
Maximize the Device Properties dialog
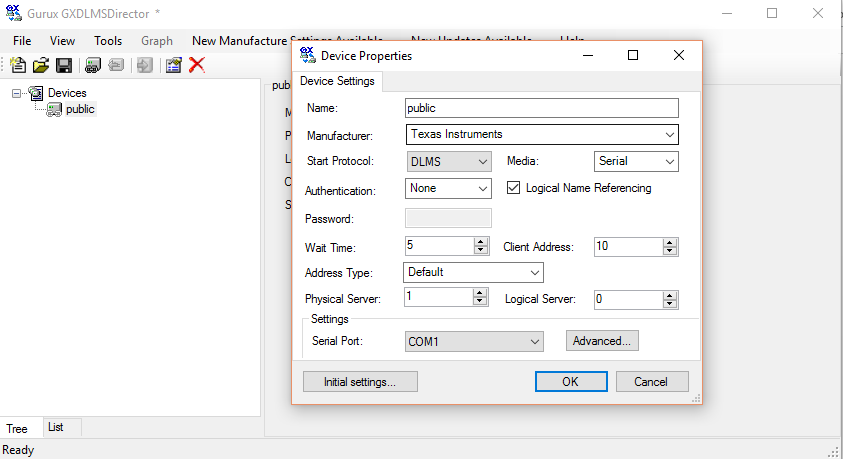(633, 55)
